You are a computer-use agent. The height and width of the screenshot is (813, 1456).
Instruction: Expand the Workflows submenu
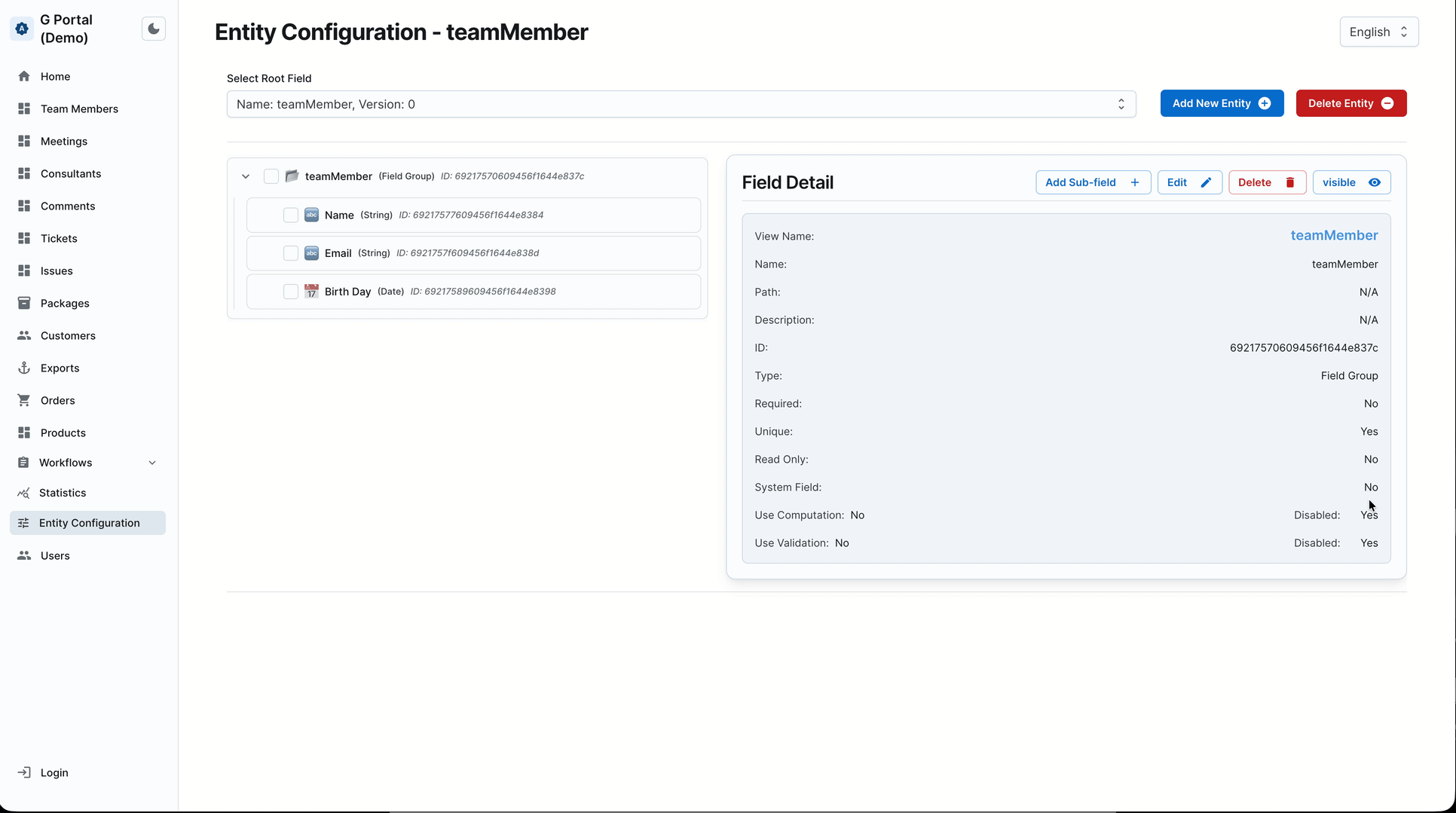[x=153, y=462]
